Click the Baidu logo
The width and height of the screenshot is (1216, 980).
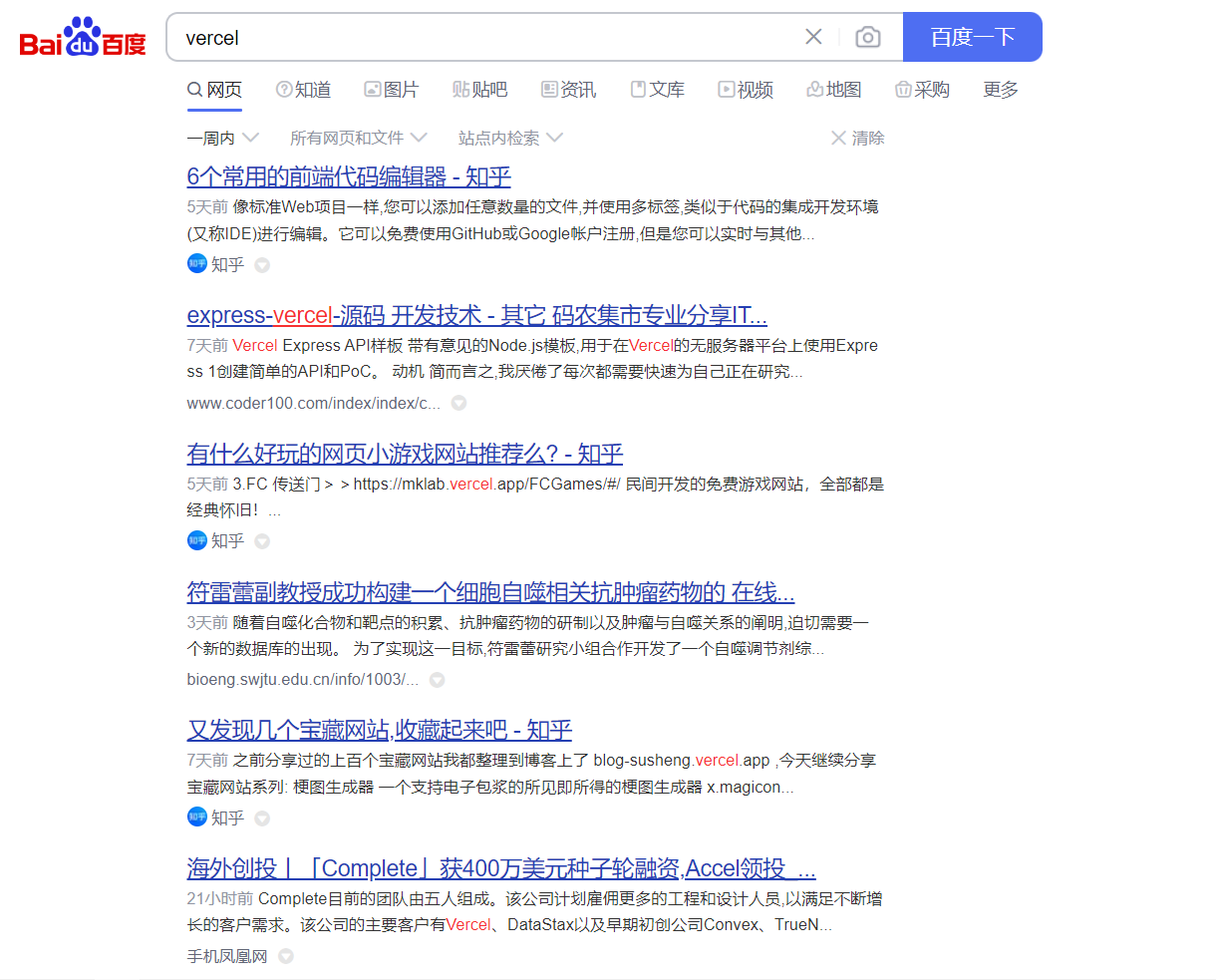click(x=81, y=36)
